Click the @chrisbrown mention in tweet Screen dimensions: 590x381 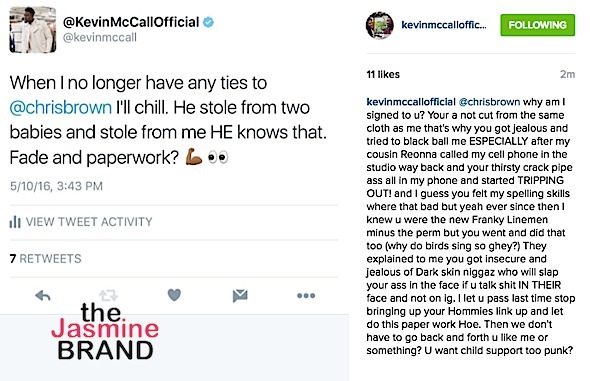click(61, 108)
